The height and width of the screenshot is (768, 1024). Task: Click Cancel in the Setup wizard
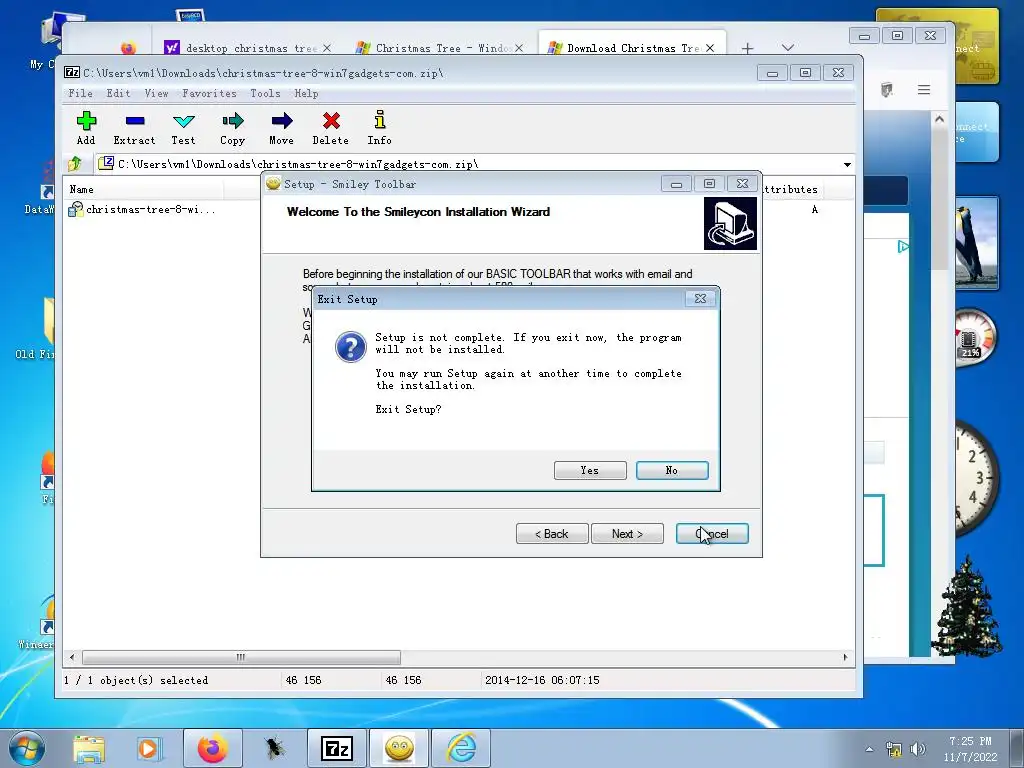(x=712, y=534)
